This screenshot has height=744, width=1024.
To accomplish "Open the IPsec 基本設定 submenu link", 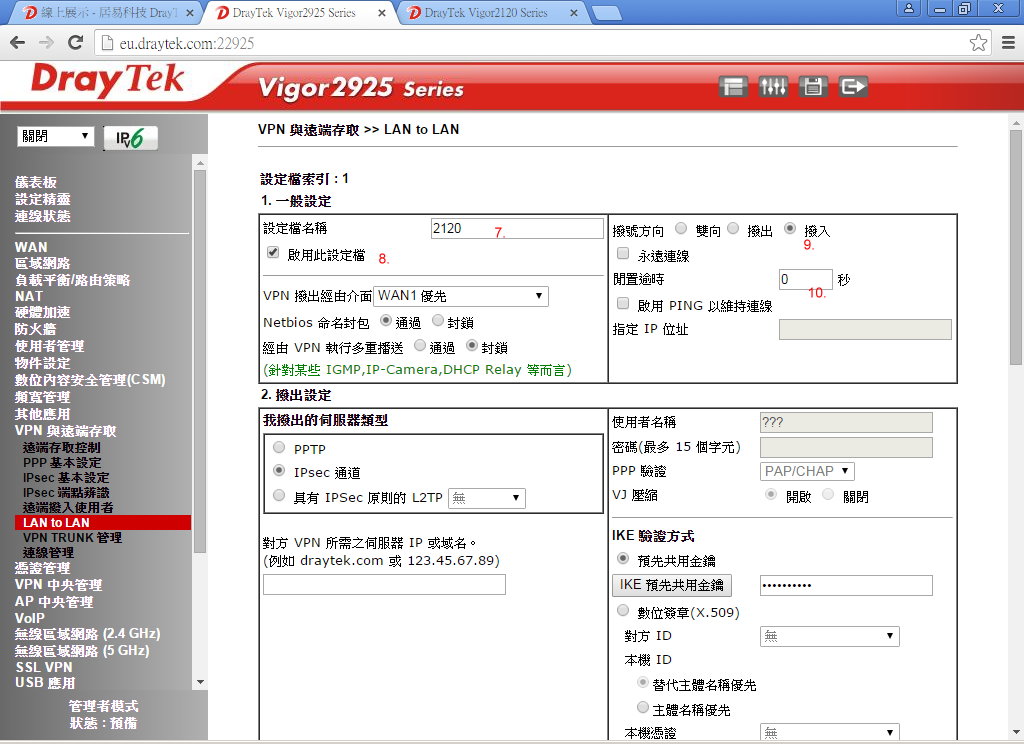I will (x=66, y=477).
